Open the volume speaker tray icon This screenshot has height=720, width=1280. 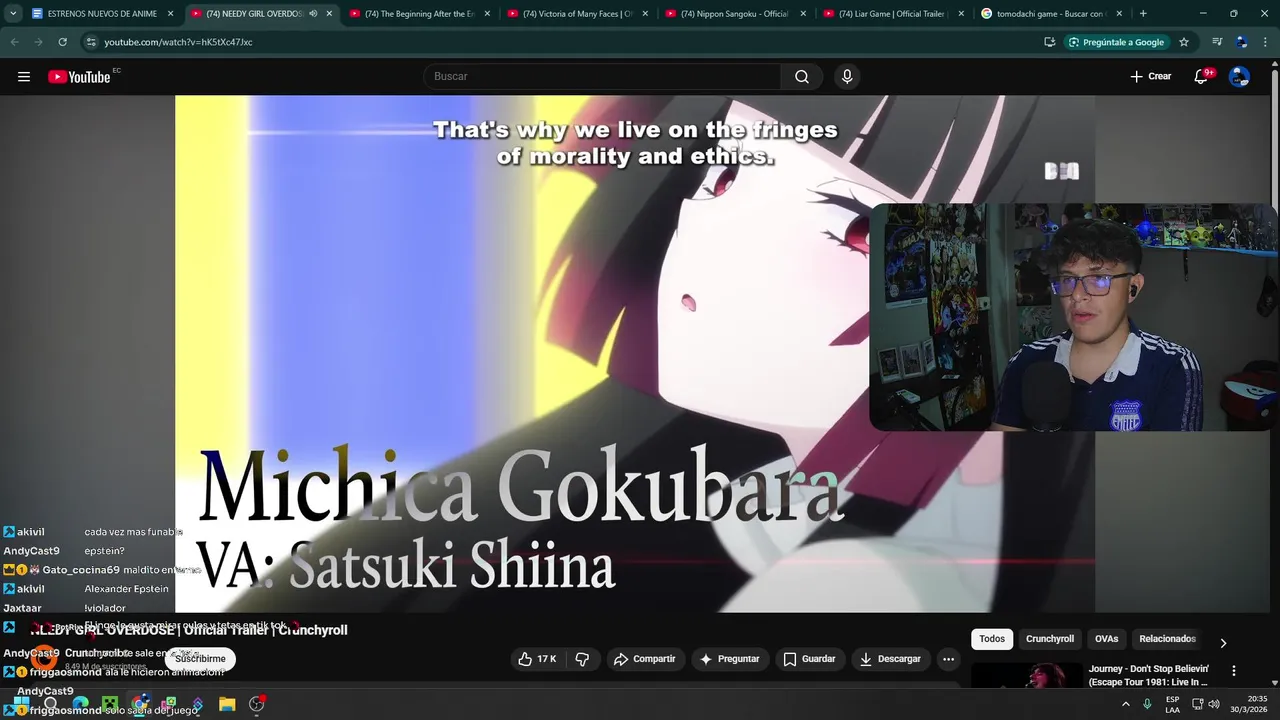[1214, 704]
